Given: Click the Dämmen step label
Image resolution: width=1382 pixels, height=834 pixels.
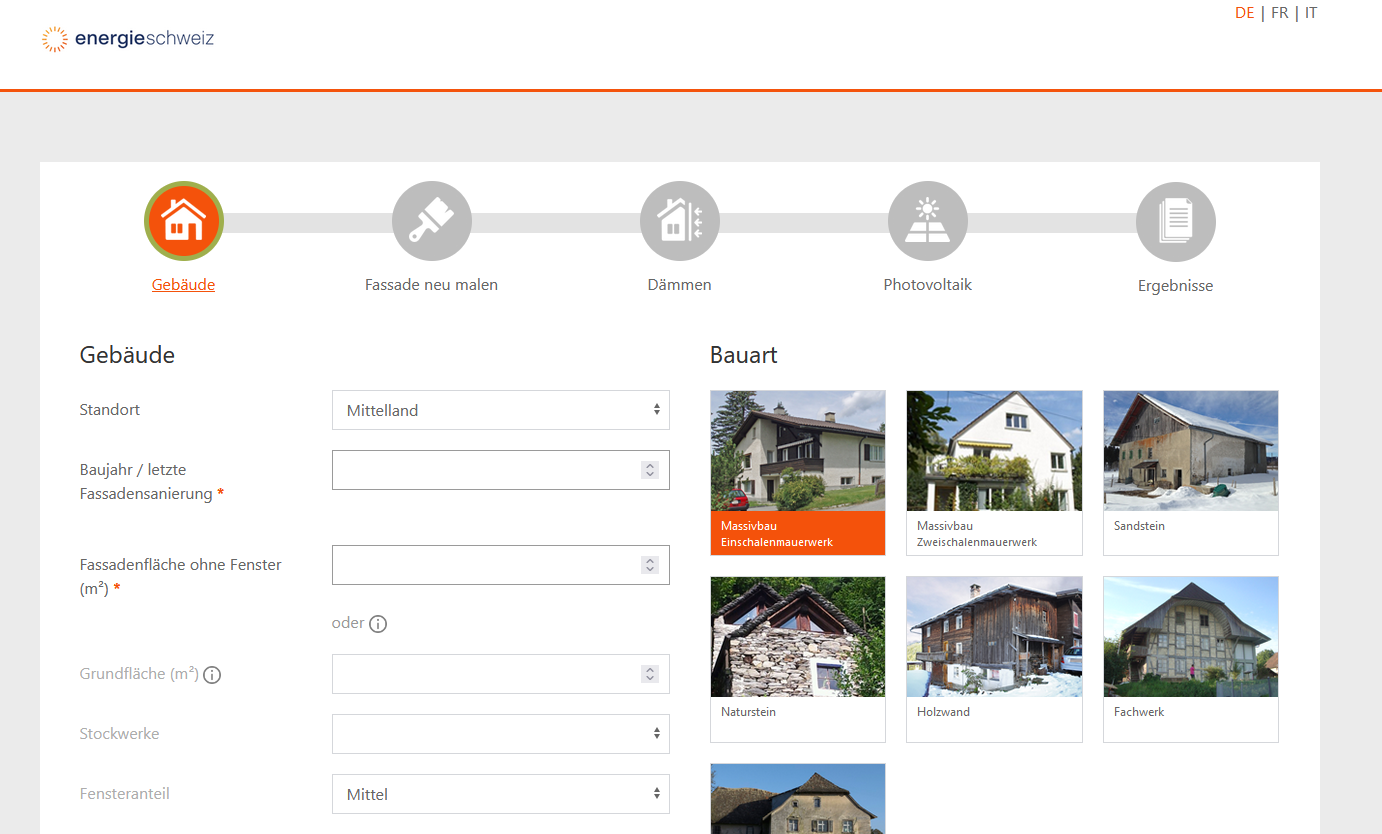Looking at the screenshot, I should point(680,285).
